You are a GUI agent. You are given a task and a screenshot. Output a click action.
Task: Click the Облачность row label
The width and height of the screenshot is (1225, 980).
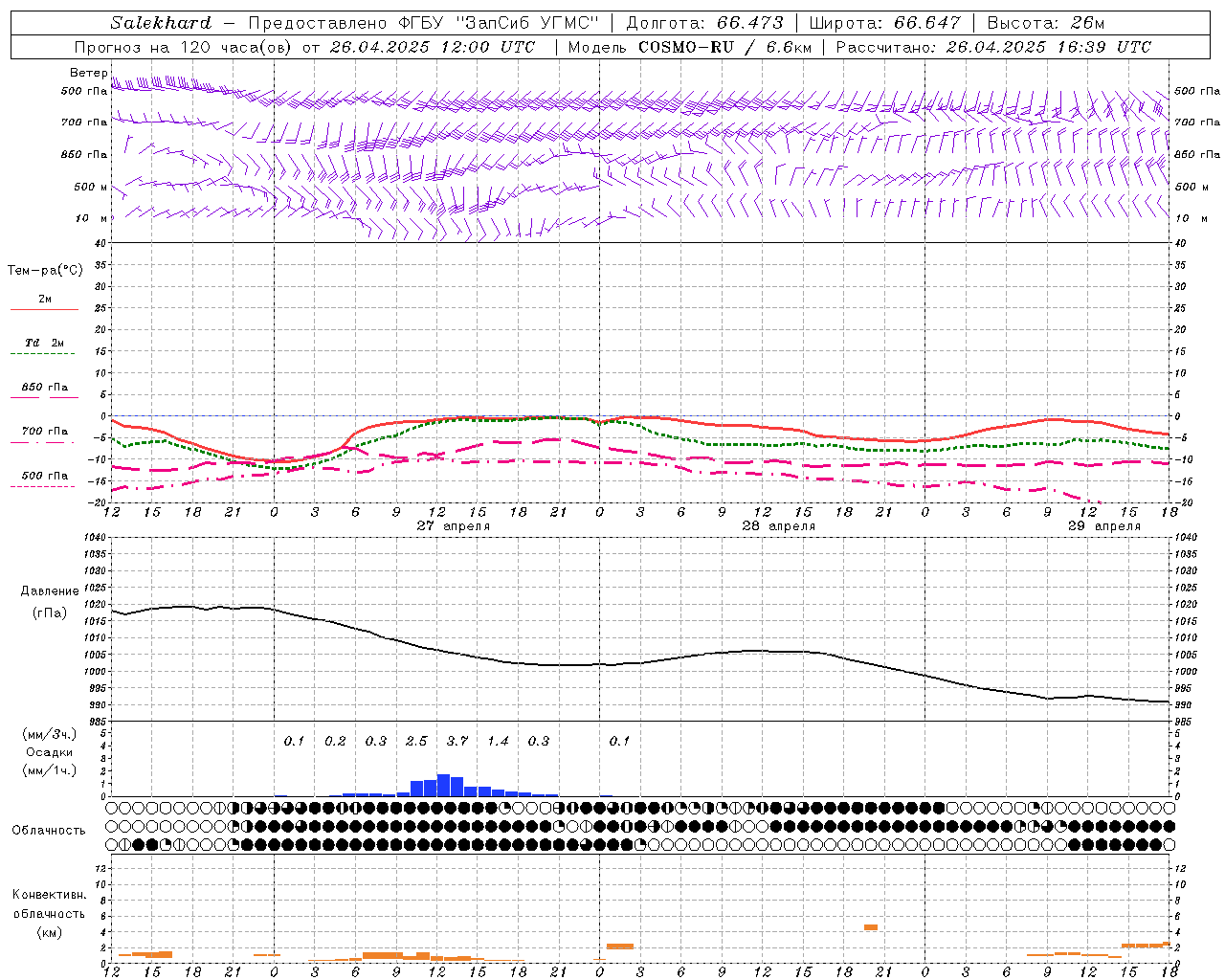[x=49, y=831]
